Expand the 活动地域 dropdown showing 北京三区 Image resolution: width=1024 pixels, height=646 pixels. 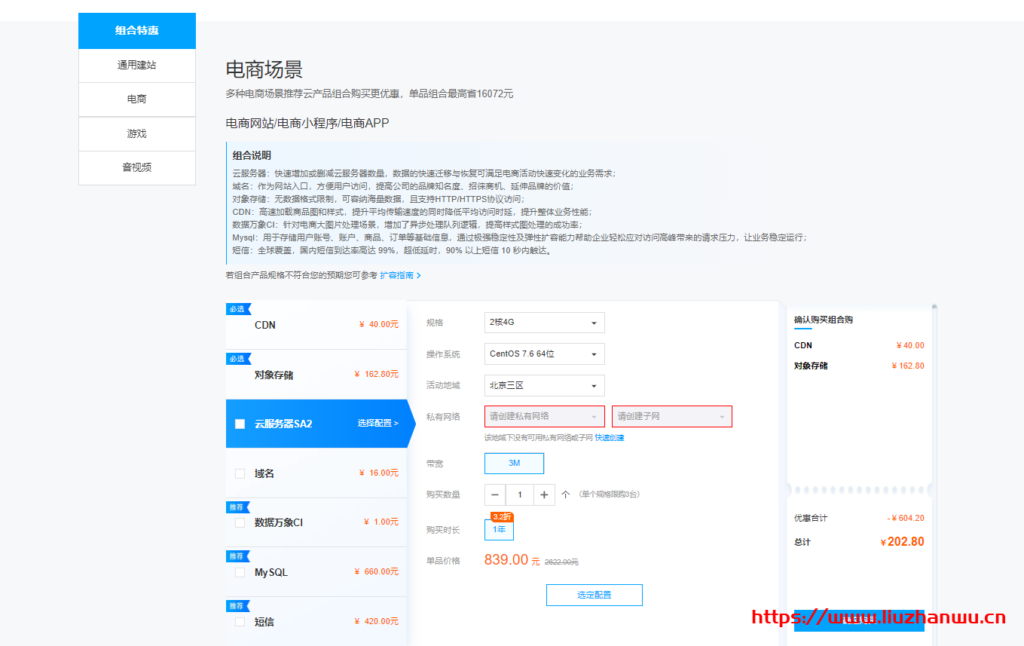click(544, 385)
